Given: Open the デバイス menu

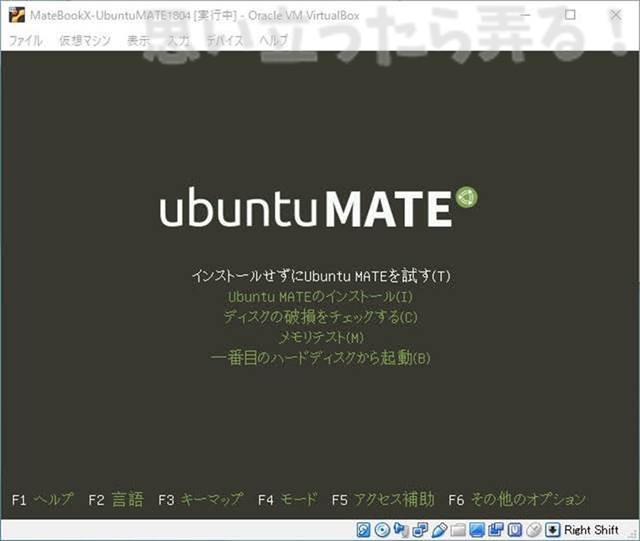Looking at the screenshot, I should (x=225, y=40).
